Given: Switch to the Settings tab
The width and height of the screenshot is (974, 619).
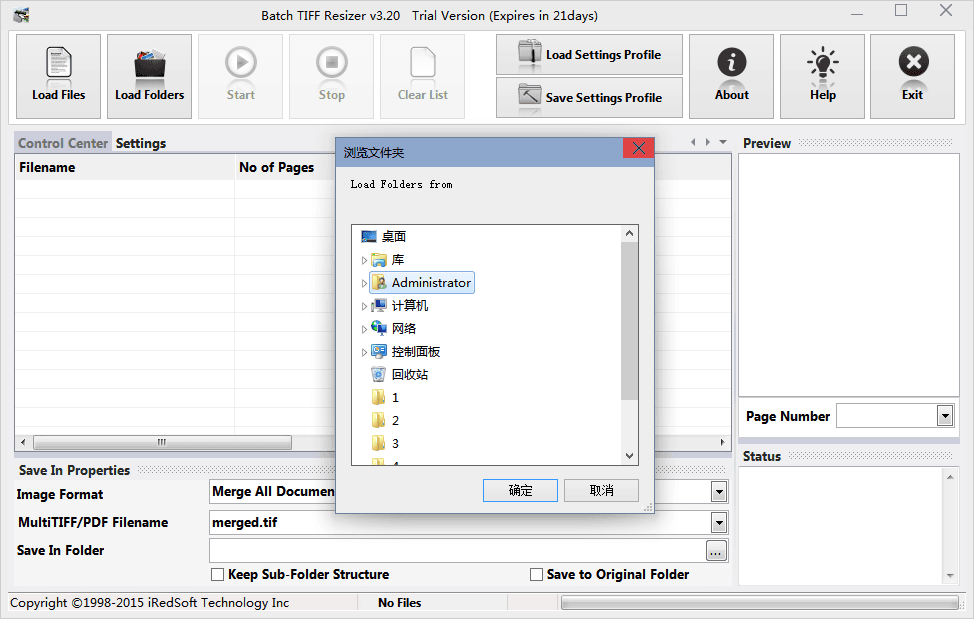Looking at the screenshot, I should coord(141,143).
